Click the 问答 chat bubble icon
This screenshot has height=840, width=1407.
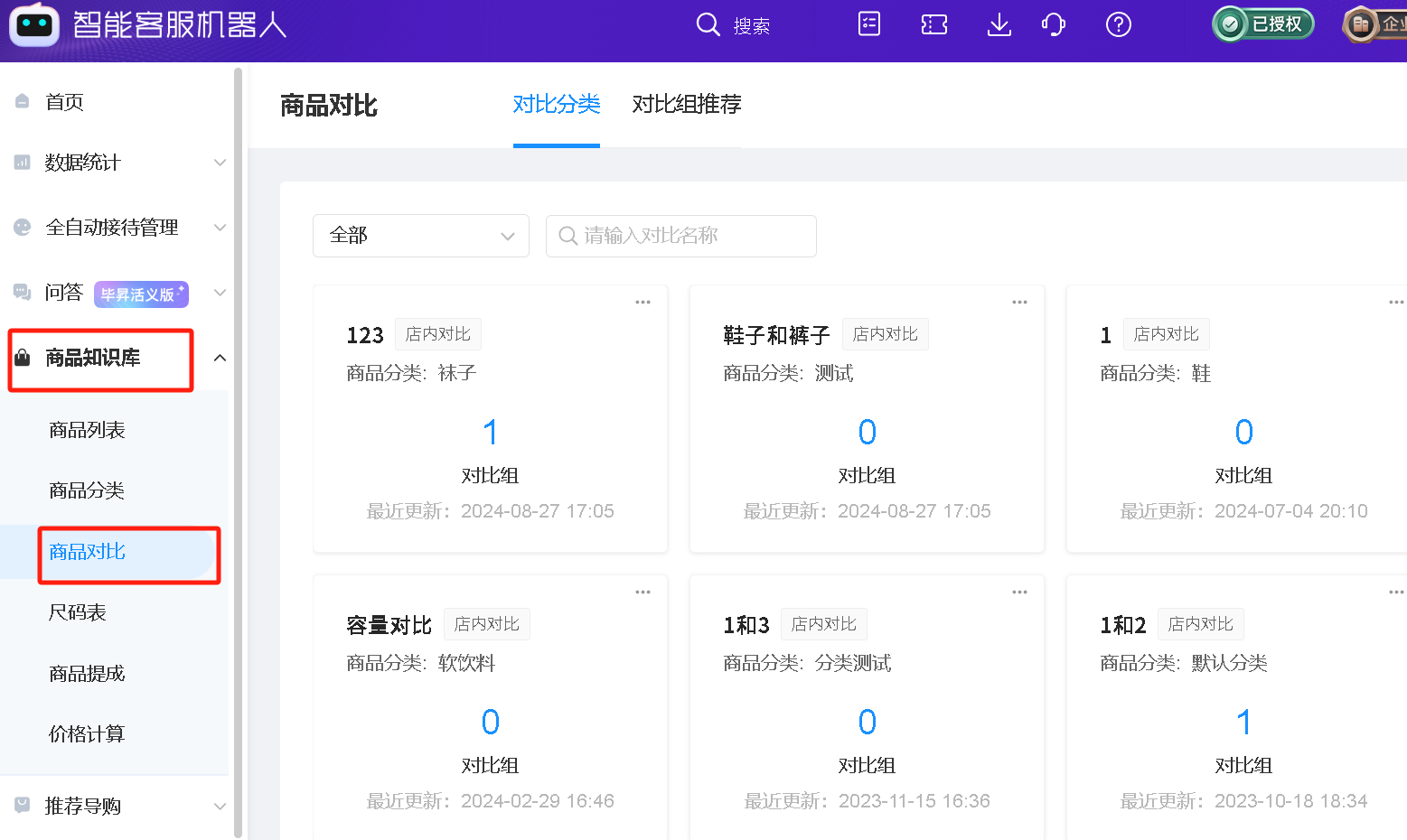tap(23, 292)
